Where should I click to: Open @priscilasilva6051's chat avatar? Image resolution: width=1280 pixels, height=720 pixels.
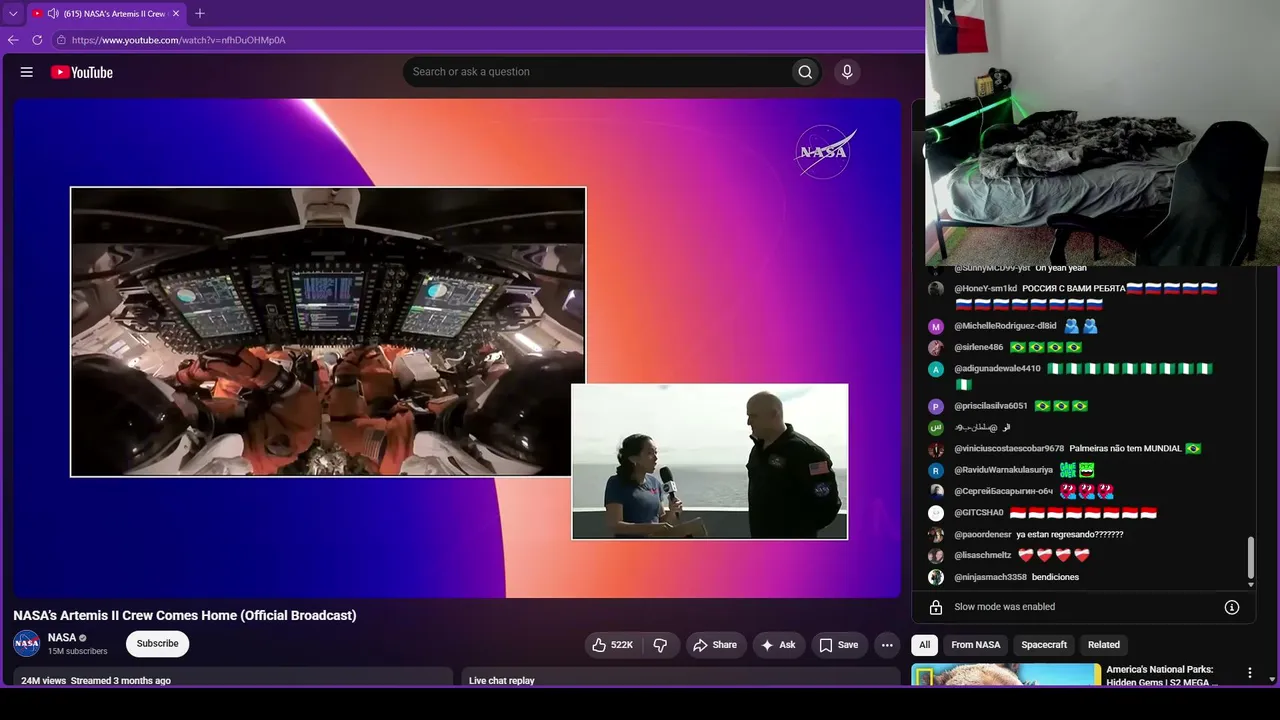(936, 406)
